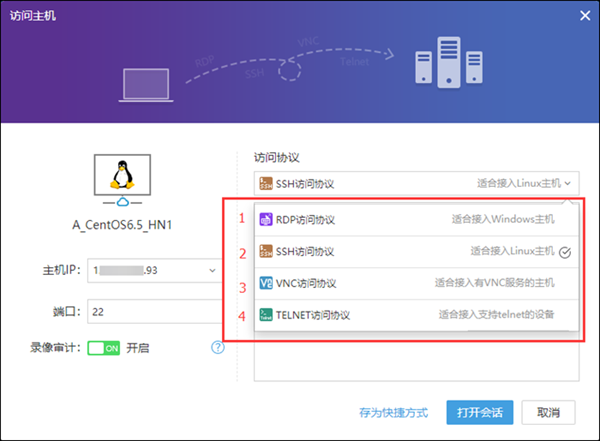Click the selected checkmark on SSH row

point(565,252)
